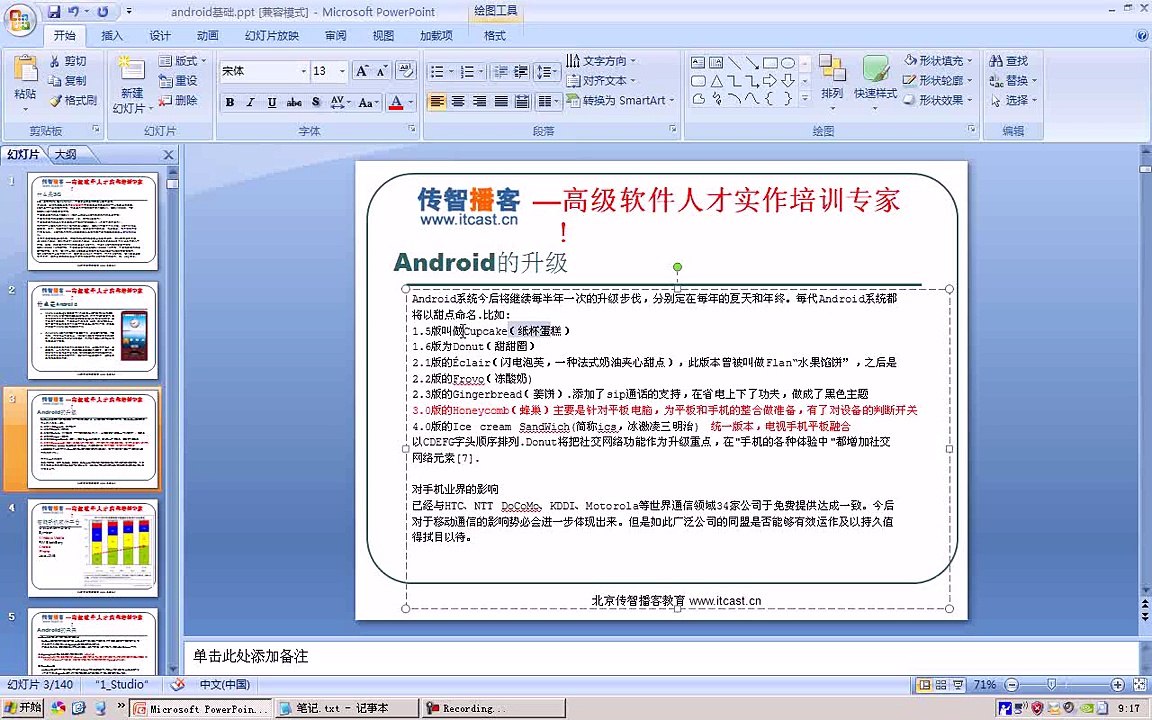Select the Down Arrow shape
This screenshot has width=1152, height=720.
[788, 81]
